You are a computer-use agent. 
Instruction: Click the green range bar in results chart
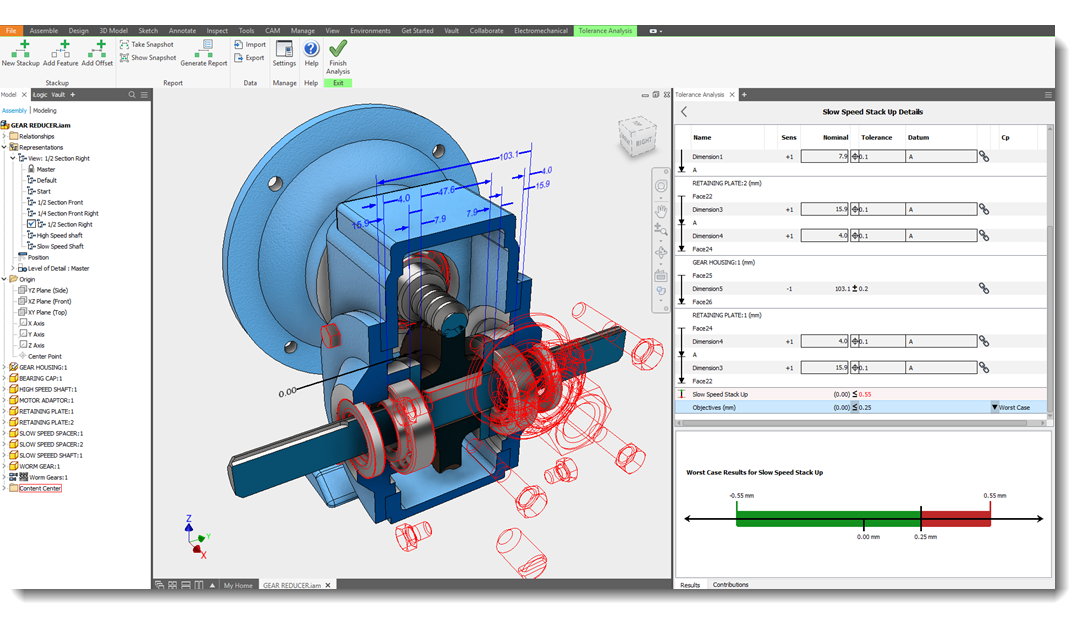[828, 519]
